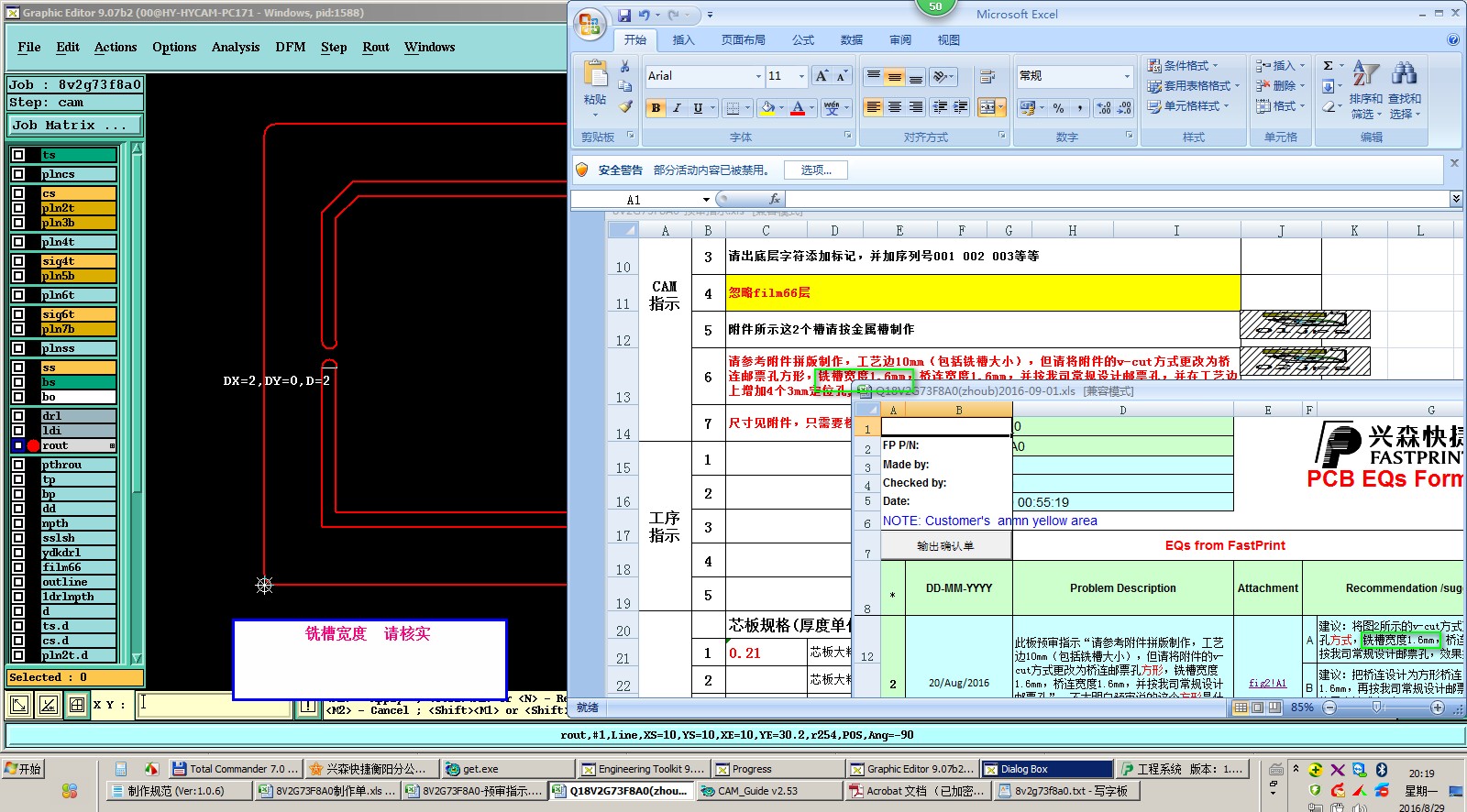Open the Cell Styles dropdown
The image size is (1467, 812).
click(x=1188, y=106)
